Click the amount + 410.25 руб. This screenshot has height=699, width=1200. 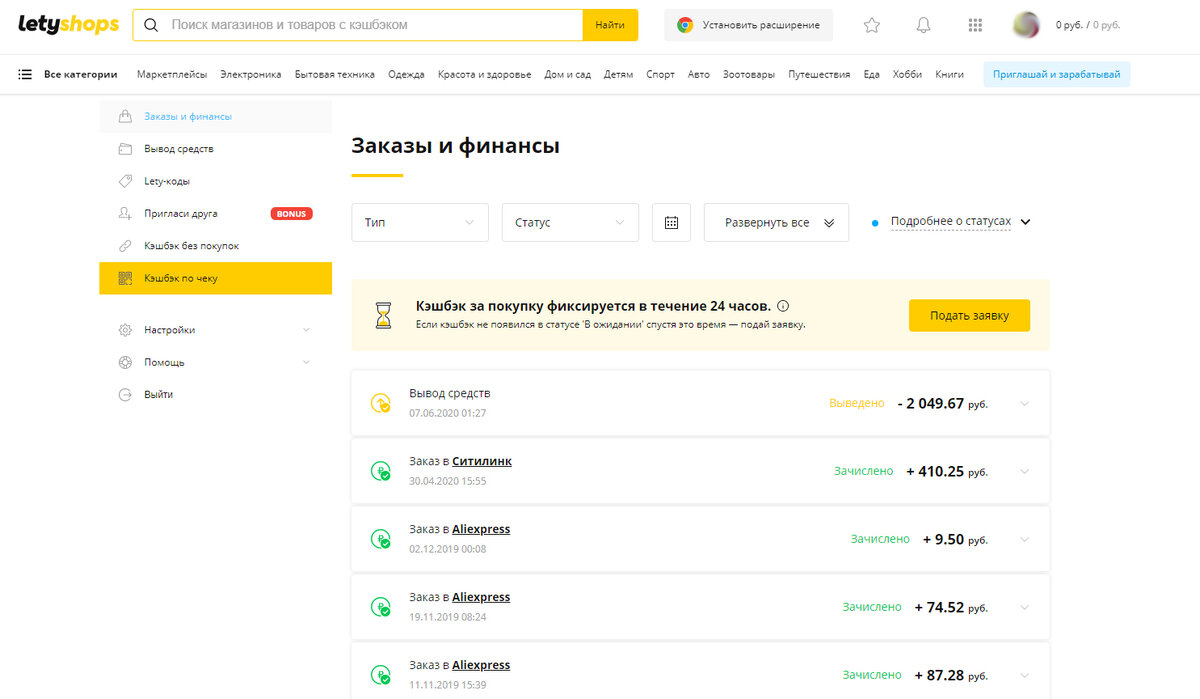pos(947,472)
